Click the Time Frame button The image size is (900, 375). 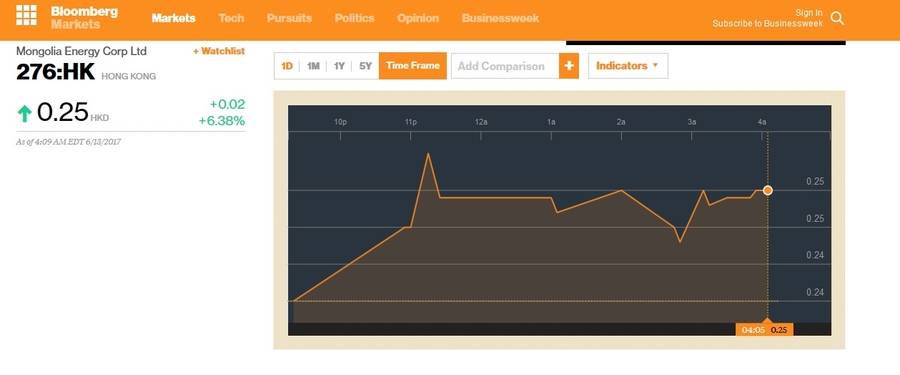[413, 66]
